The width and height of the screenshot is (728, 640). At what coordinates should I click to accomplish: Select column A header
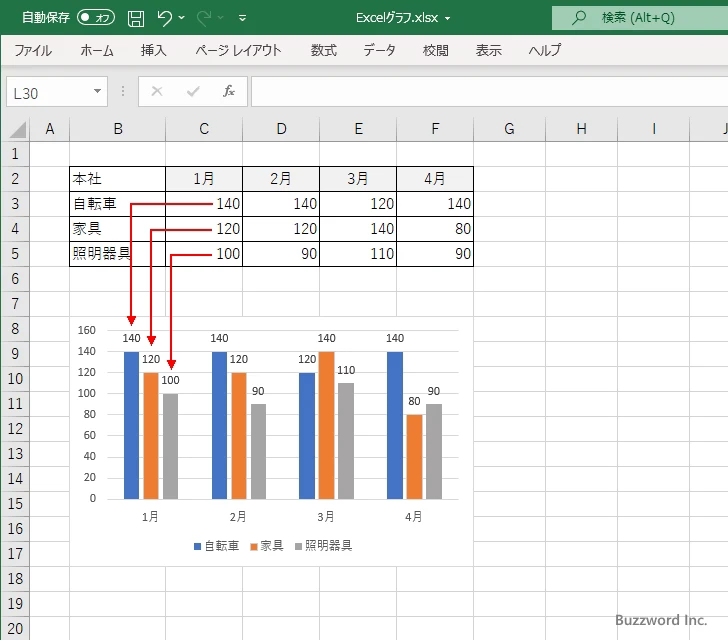pos(50,129)
